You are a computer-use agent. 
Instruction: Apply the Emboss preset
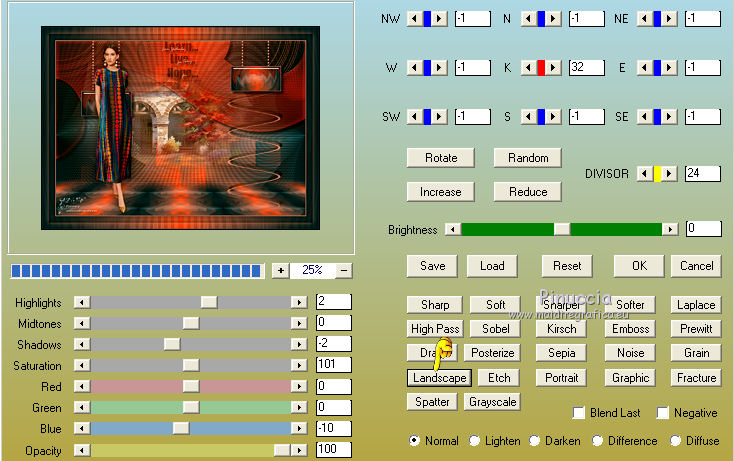[x=631, y=329]
